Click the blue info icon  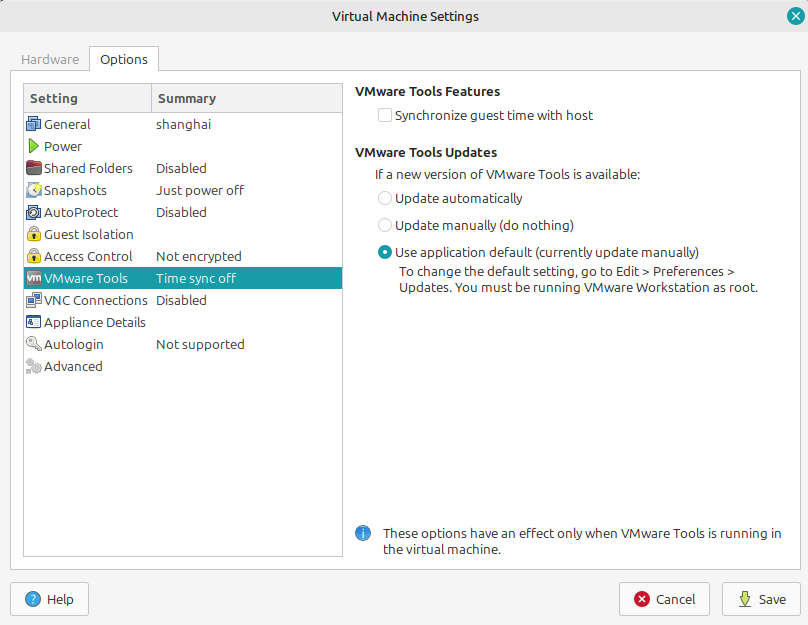pyautogui.click(x=363, y=533)
